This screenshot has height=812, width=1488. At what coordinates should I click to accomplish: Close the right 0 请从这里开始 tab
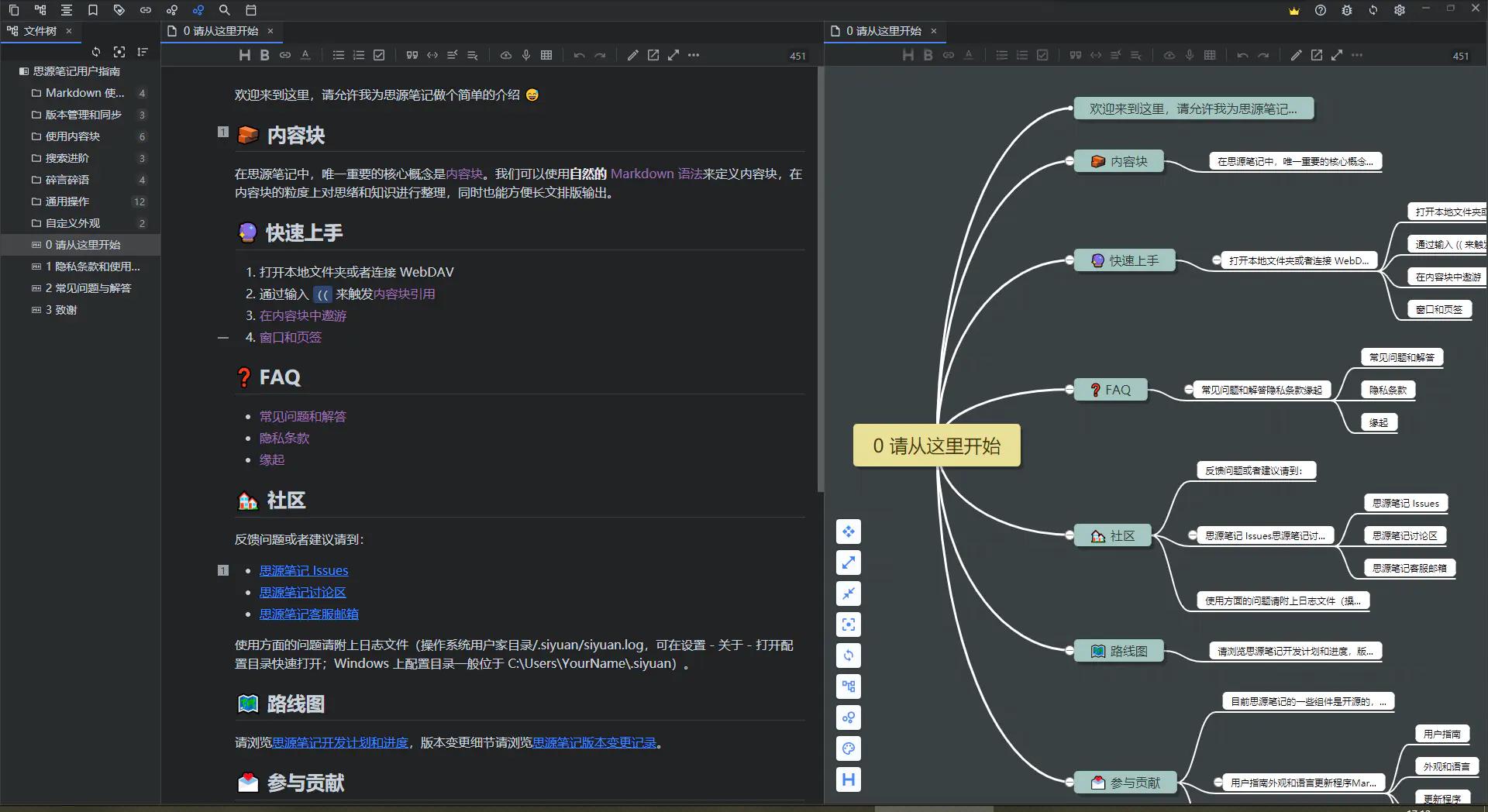click(x=934, y=31)
